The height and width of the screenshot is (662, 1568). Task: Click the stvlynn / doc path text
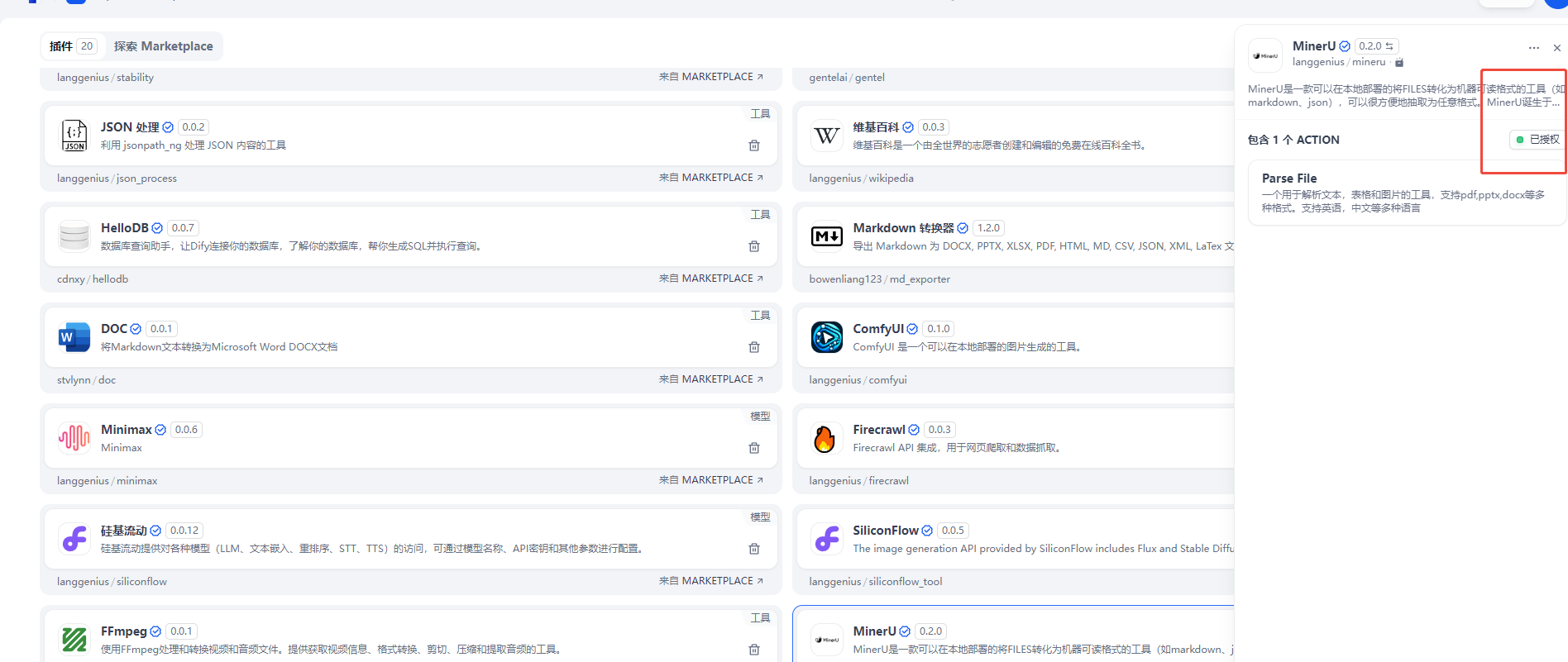coord(86,380)
